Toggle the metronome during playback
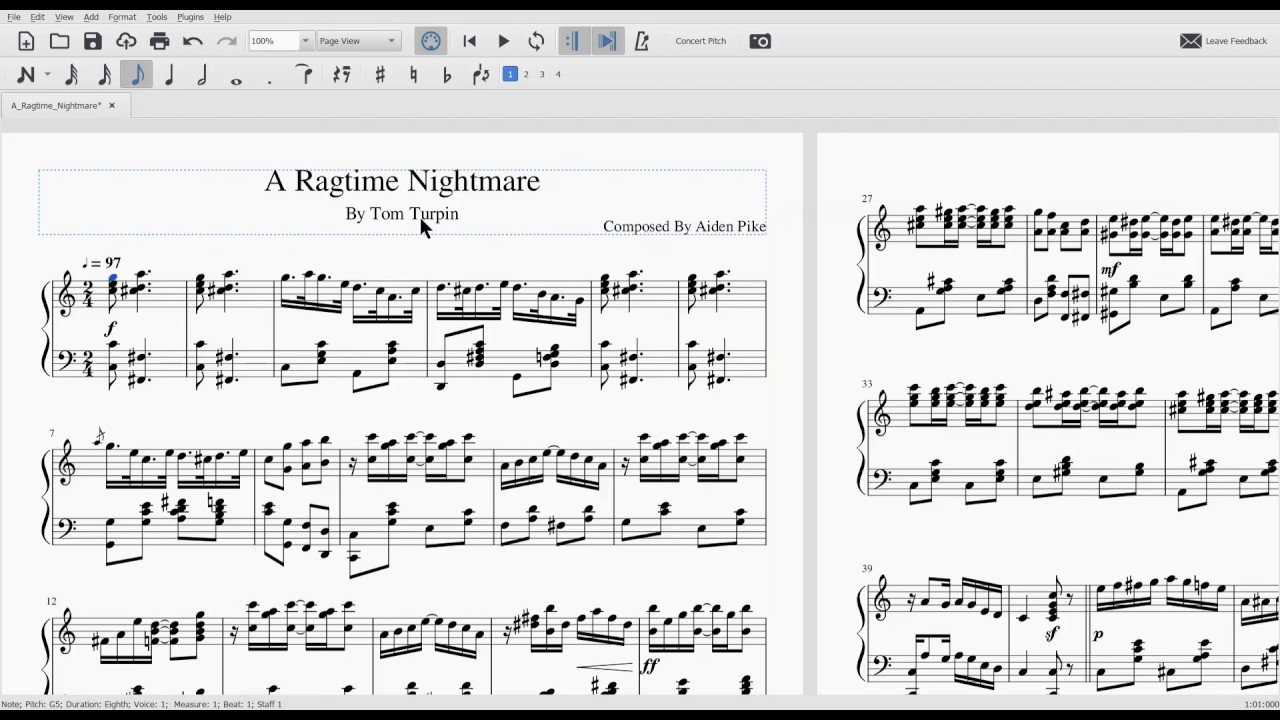Screen dimensions: 1280x720 coord(642,41)
